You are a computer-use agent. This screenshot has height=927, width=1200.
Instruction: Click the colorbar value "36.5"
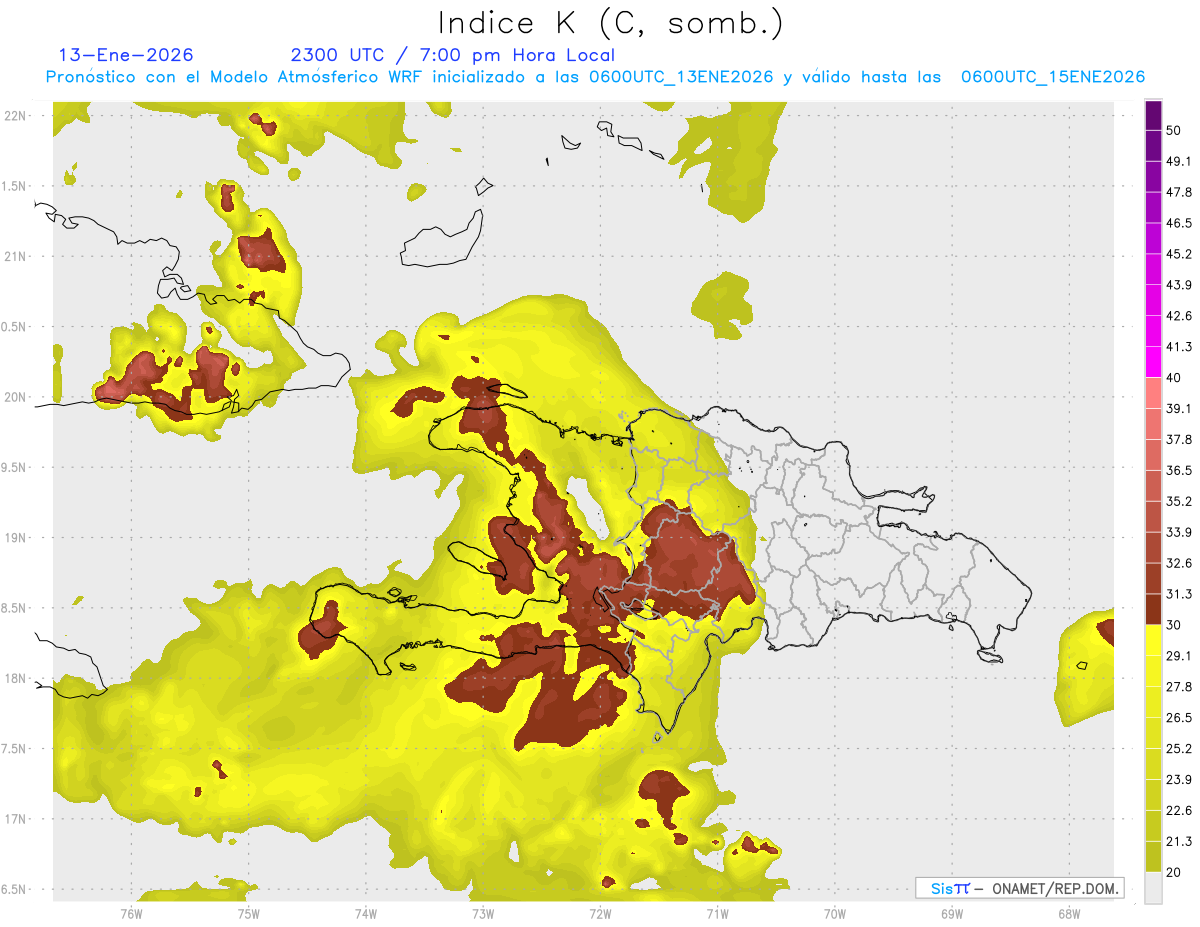(x=1179, y=470)
